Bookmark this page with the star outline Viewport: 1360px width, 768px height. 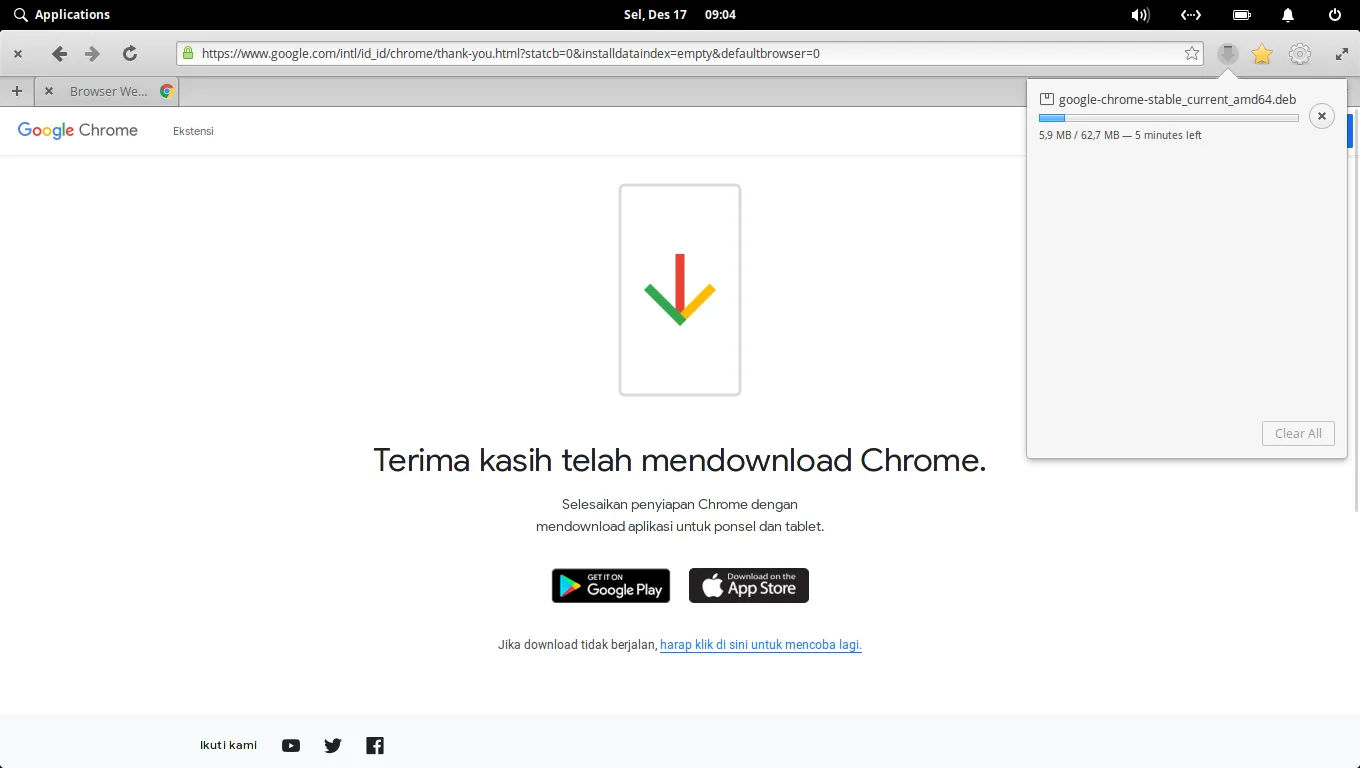tap(1192, 54)
